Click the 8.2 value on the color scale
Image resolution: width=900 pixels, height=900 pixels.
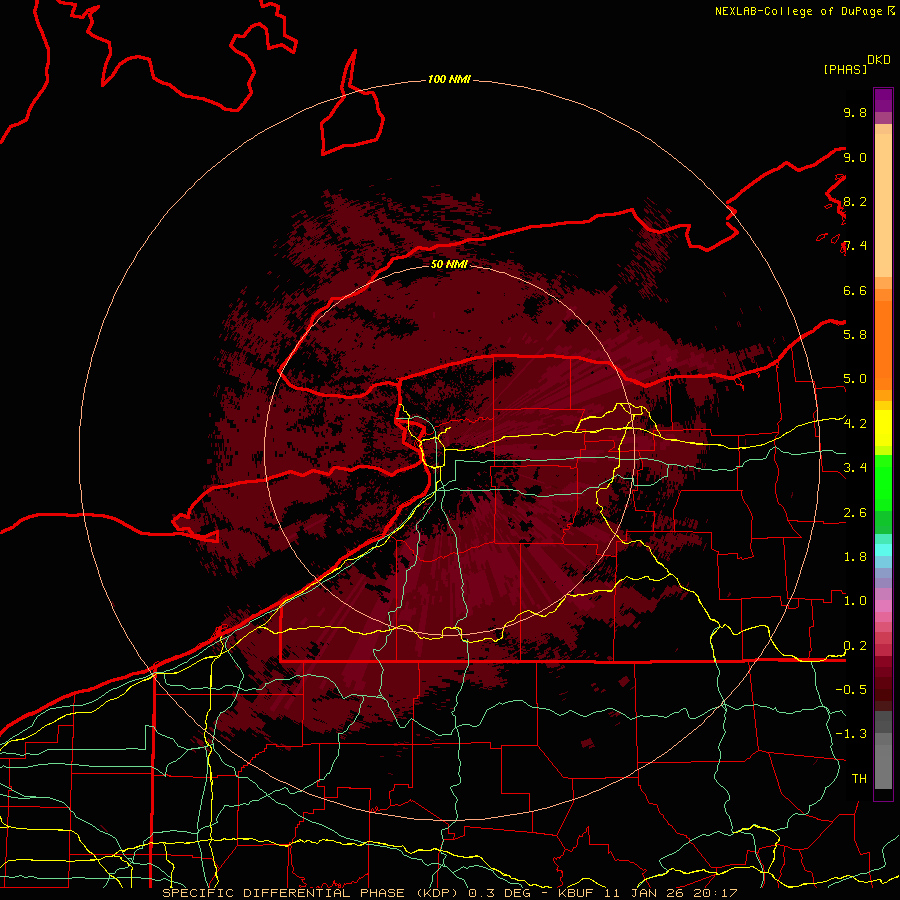click(855, 201)
